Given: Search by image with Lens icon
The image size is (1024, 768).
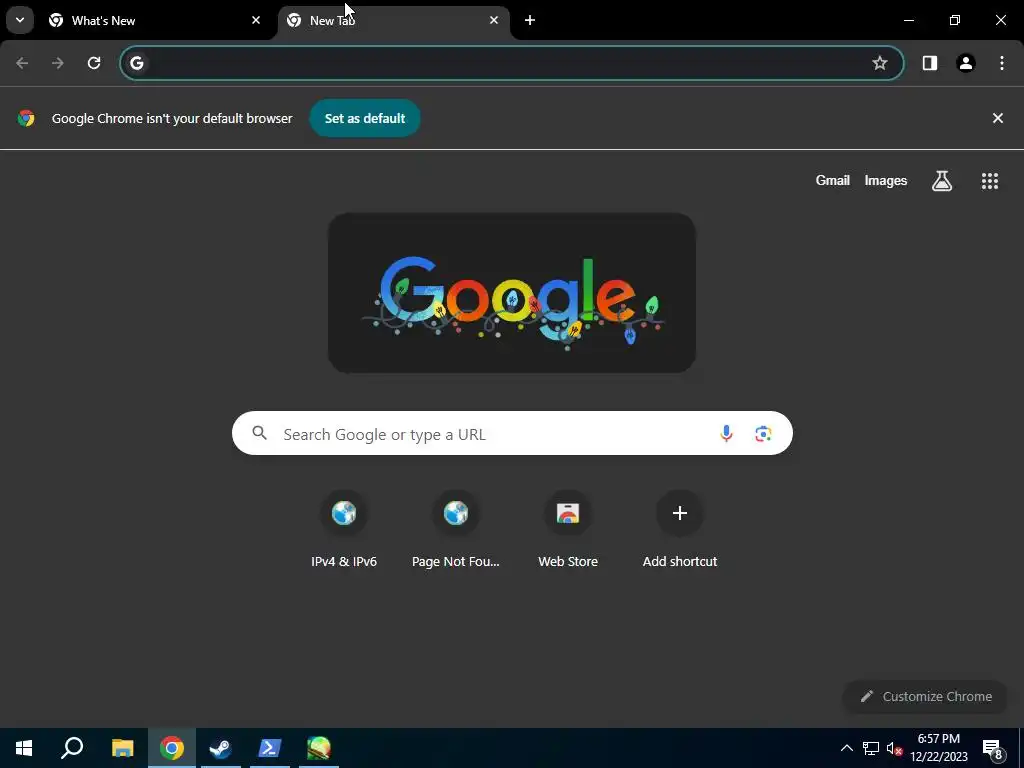Looking at the screenshot, I should click(x=763, y=433).
